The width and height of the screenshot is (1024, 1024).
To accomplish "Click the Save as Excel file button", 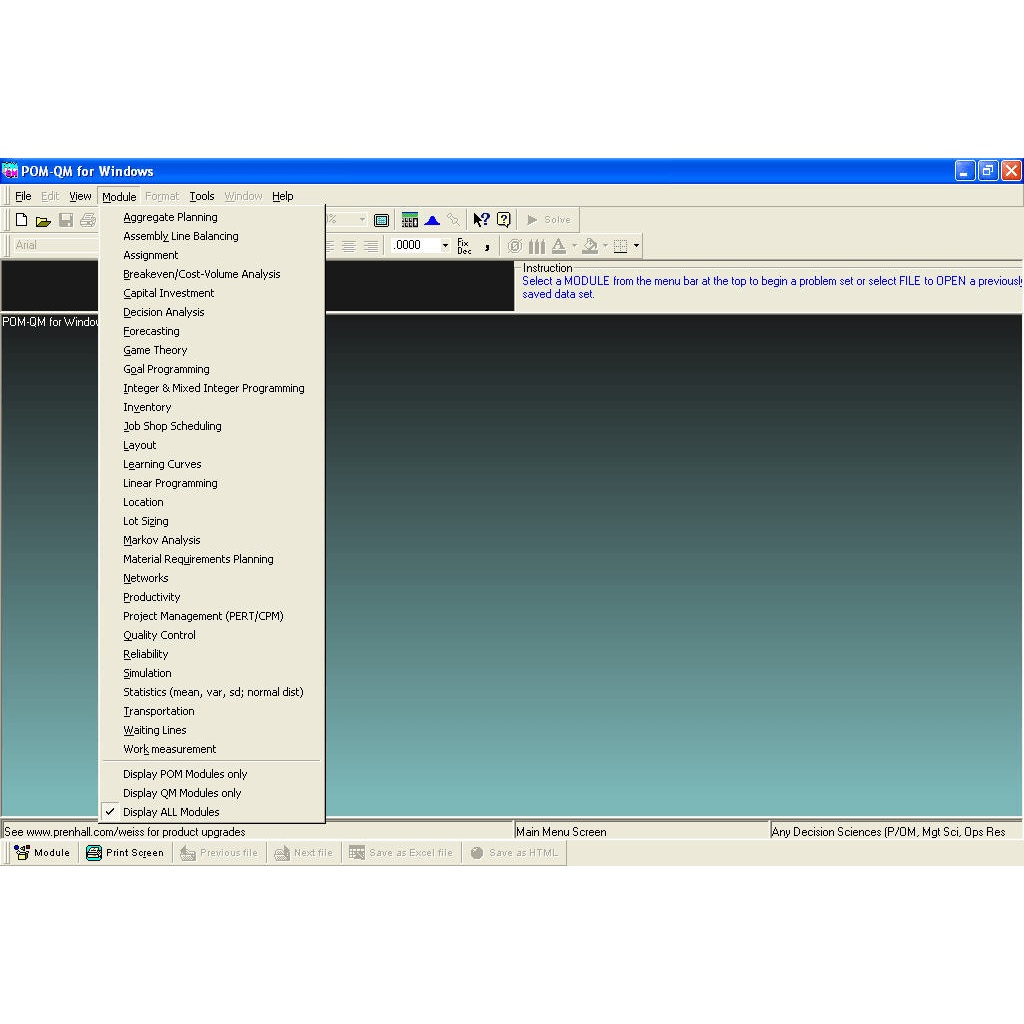I will coord(401,853).
